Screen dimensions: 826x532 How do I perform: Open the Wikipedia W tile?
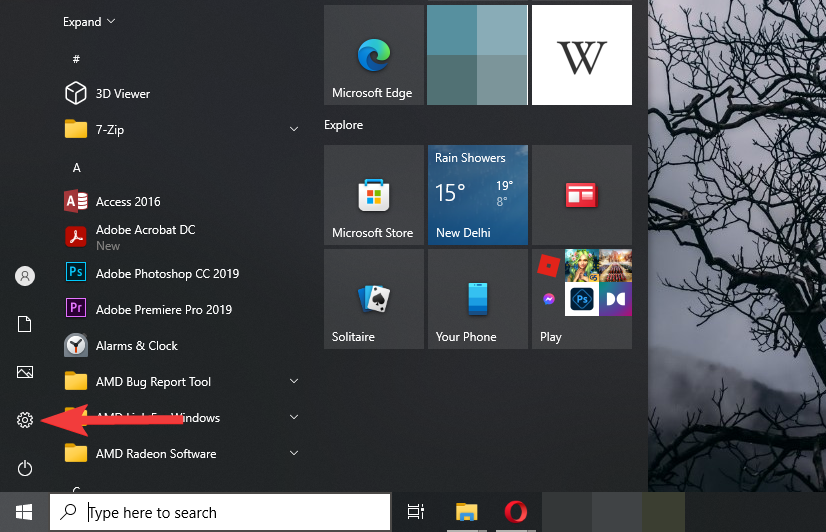pos(582,55)
